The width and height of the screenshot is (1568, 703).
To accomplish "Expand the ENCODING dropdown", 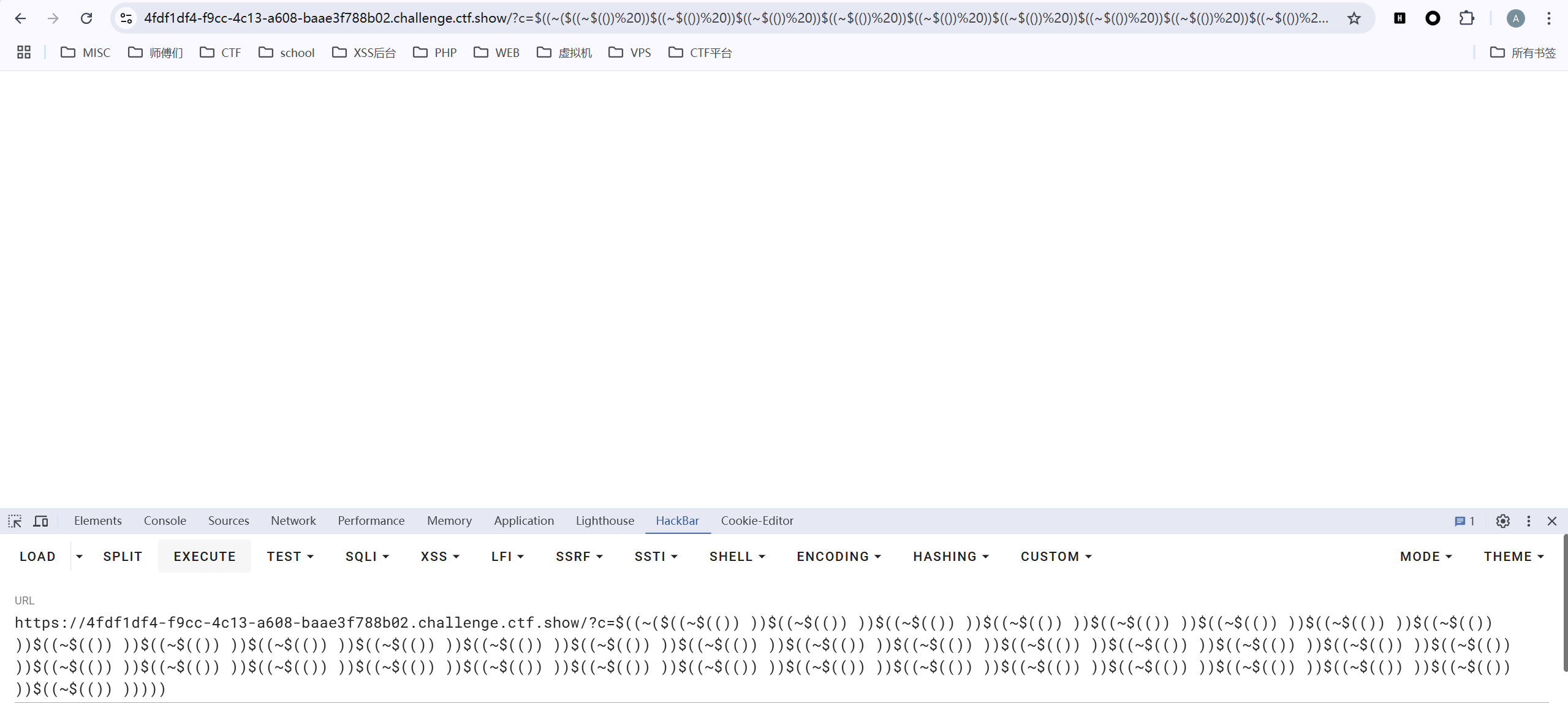I will [838, 557].
